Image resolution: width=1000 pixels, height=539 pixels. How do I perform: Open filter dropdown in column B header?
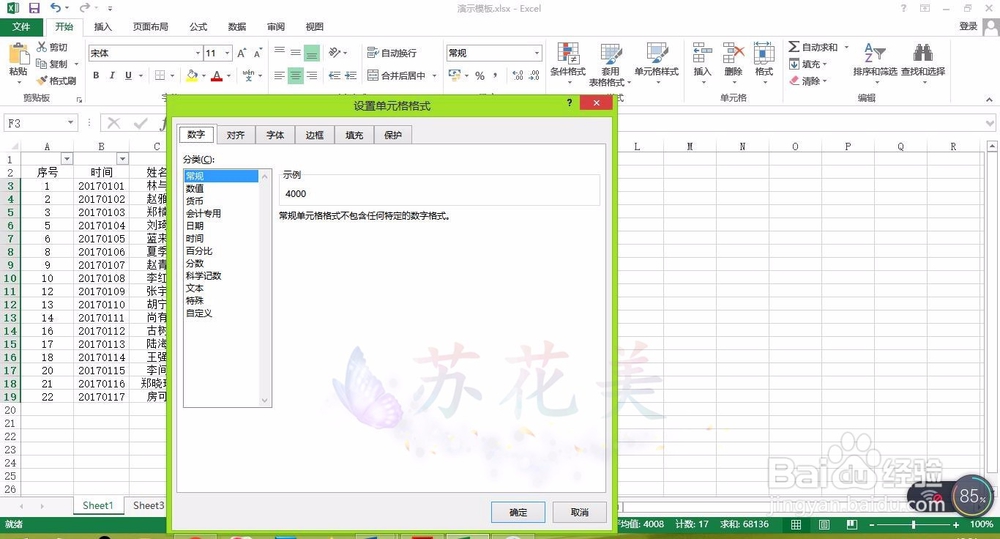[122, 159]
